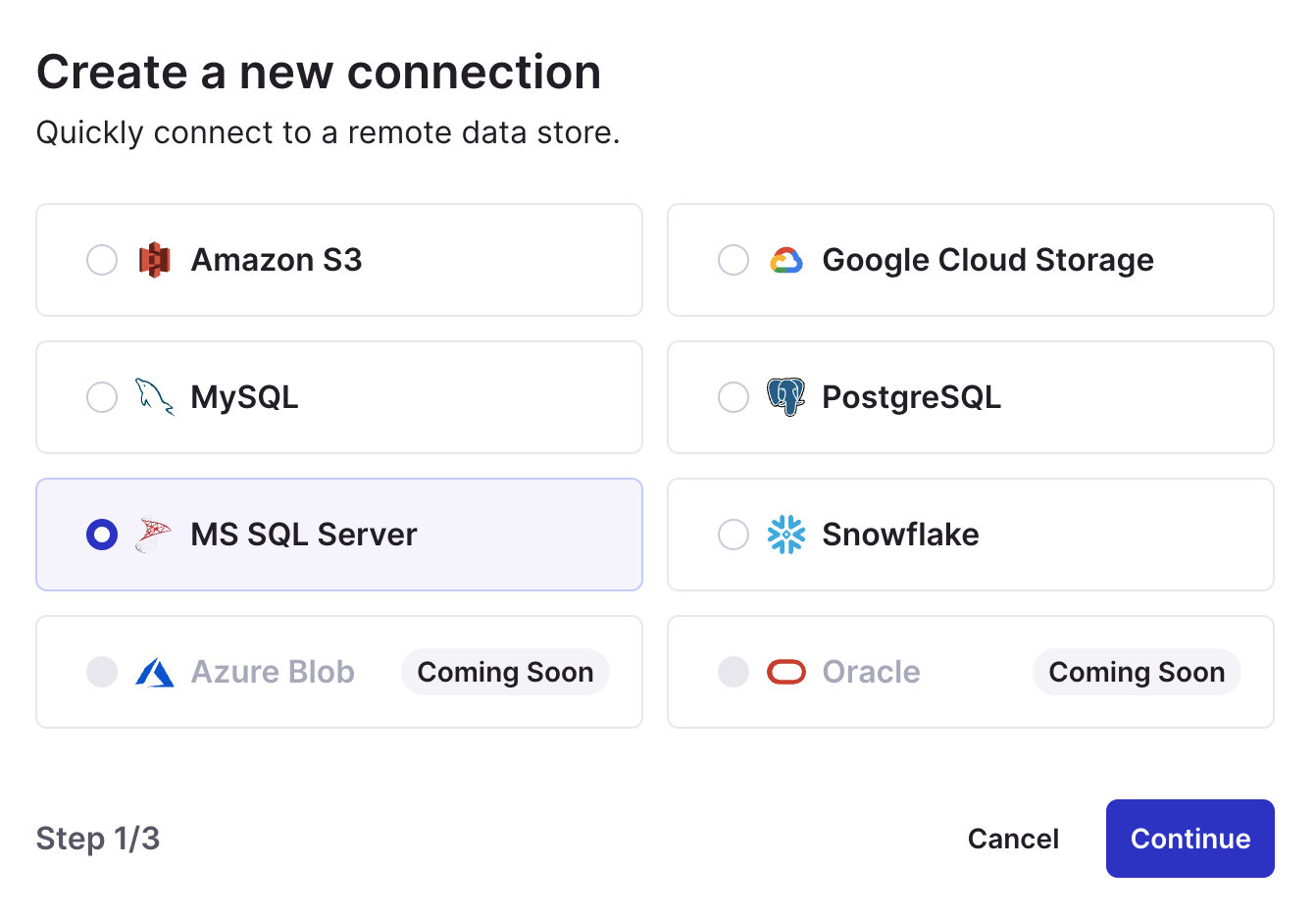Image resolution: width=1316 pixels, height=918 pixels.
Task: Click the PostgreSQL elephant icon
Action: (x=786, y=397)
